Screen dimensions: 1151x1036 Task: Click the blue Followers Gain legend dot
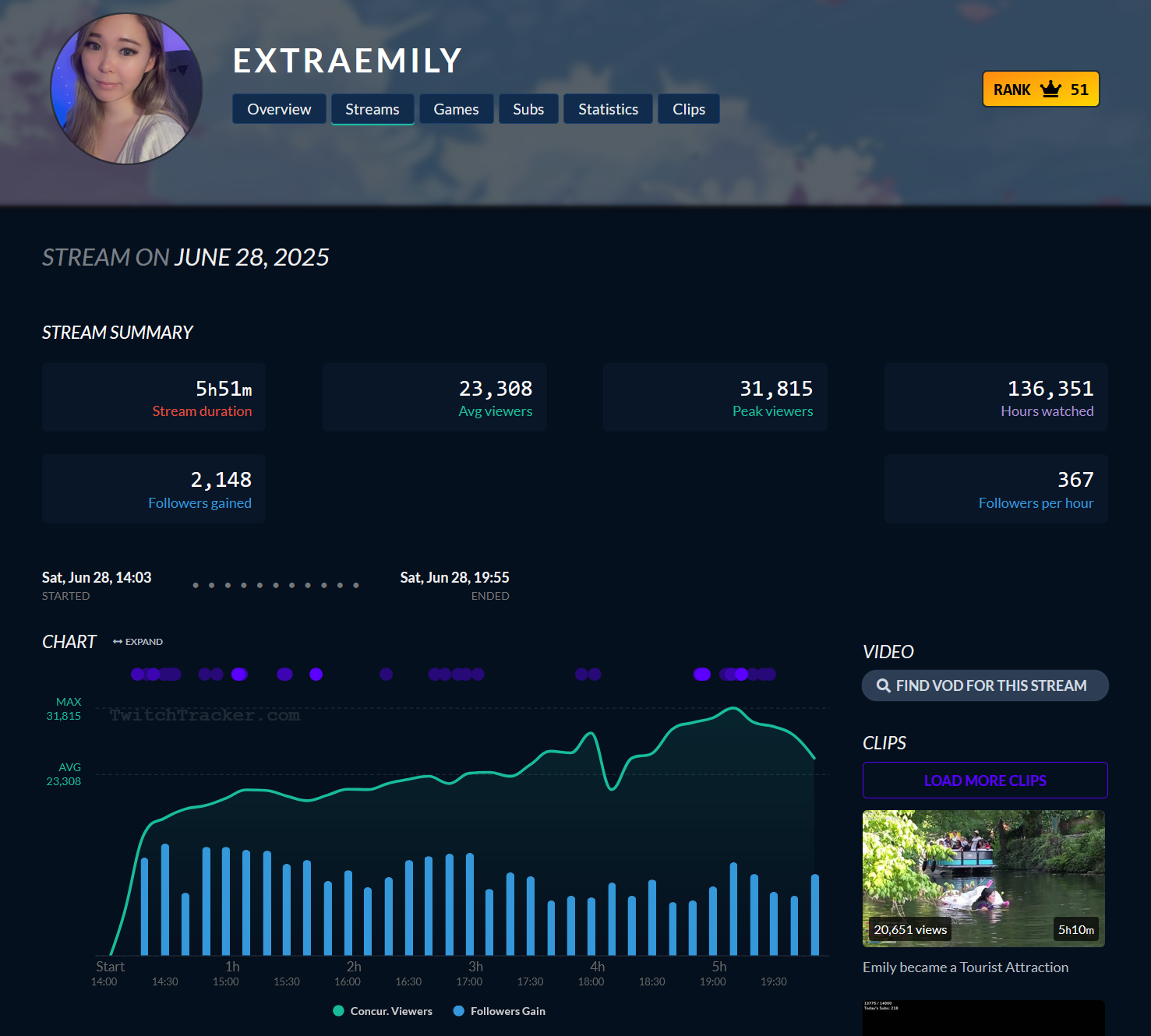point(459,1011)
